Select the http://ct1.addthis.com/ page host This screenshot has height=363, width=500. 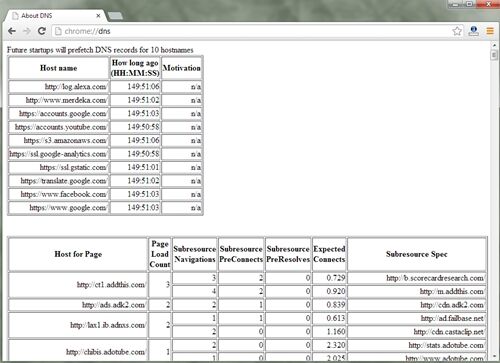click(78, 285)
